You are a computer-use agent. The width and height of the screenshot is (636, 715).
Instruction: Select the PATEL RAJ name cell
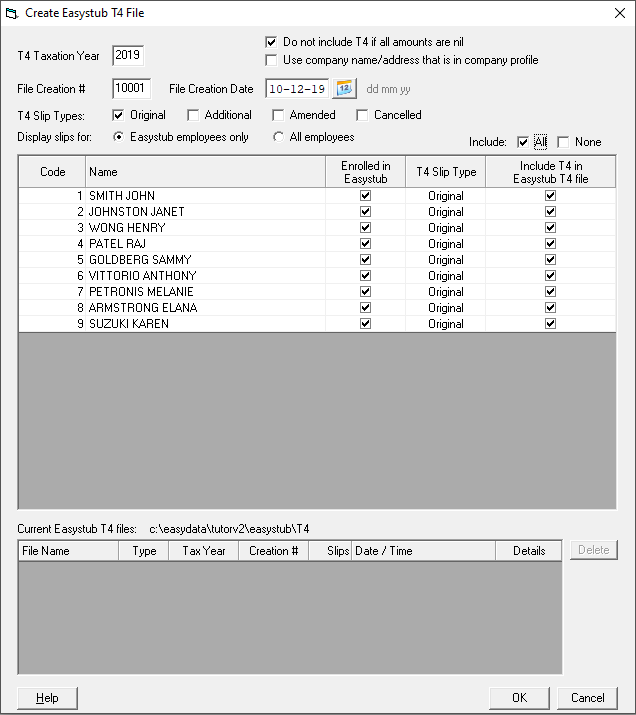205,244
